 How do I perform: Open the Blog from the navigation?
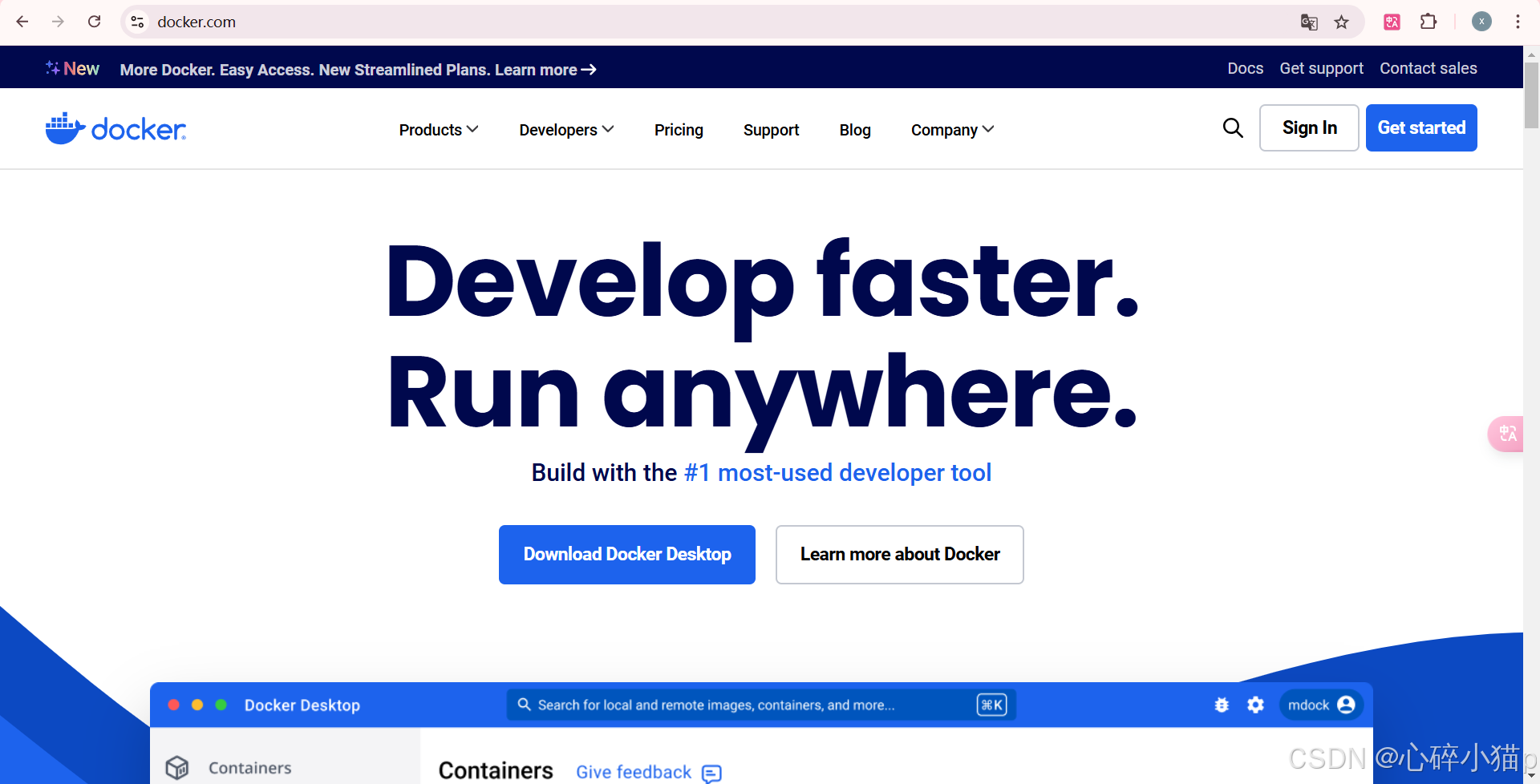click(x=855, y=129)
